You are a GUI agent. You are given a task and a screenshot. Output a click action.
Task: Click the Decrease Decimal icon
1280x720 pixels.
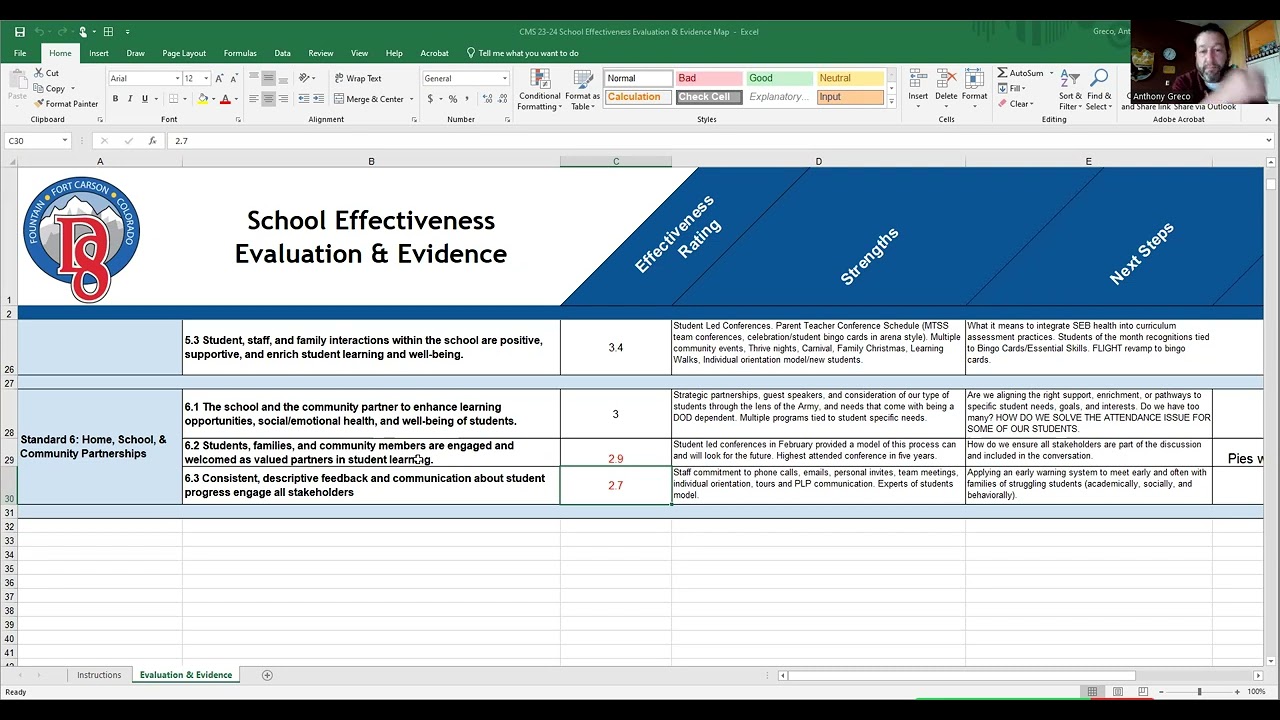501,99
